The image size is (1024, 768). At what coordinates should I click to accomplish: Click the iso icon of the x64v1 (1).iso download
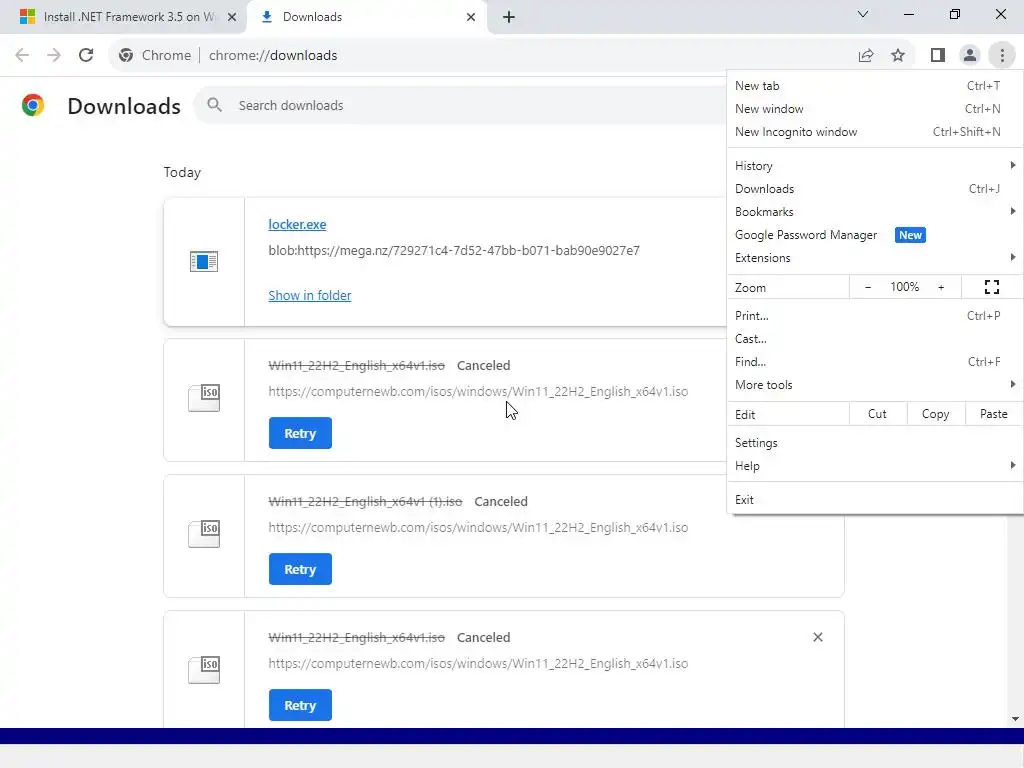click(x=204, y=534)
